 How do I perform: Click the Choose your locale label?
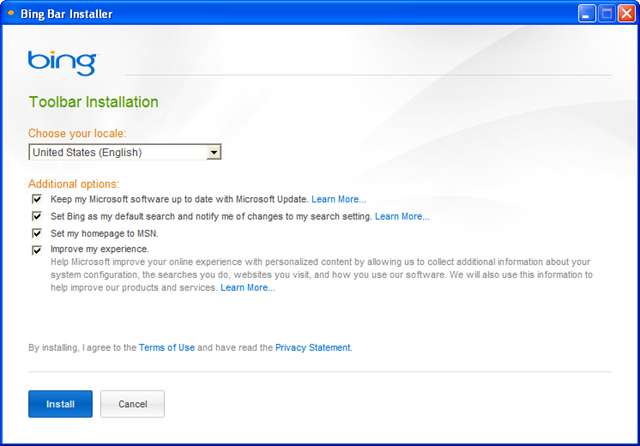click(77, 133)
